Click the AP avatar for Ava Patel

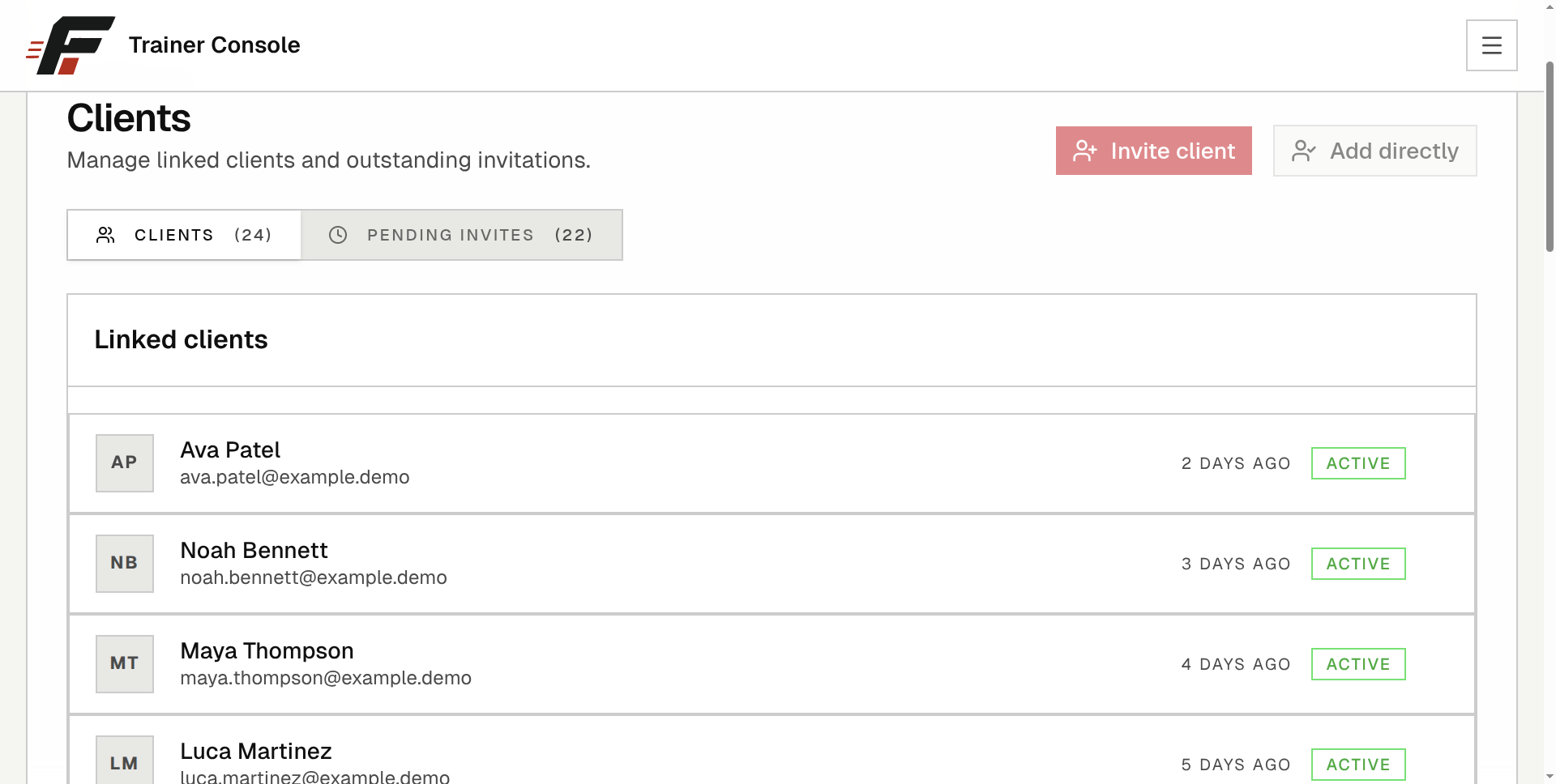pos(125,463)
